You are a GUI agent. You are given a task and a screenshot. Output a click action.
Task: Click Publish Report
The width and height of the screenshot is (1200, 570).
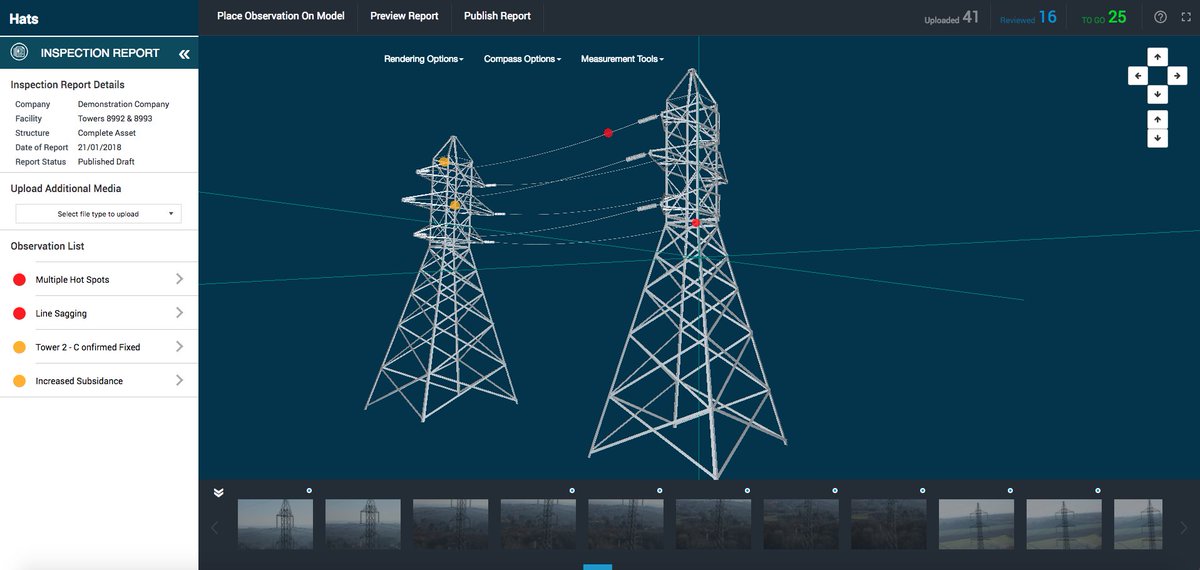click(497, 16)
